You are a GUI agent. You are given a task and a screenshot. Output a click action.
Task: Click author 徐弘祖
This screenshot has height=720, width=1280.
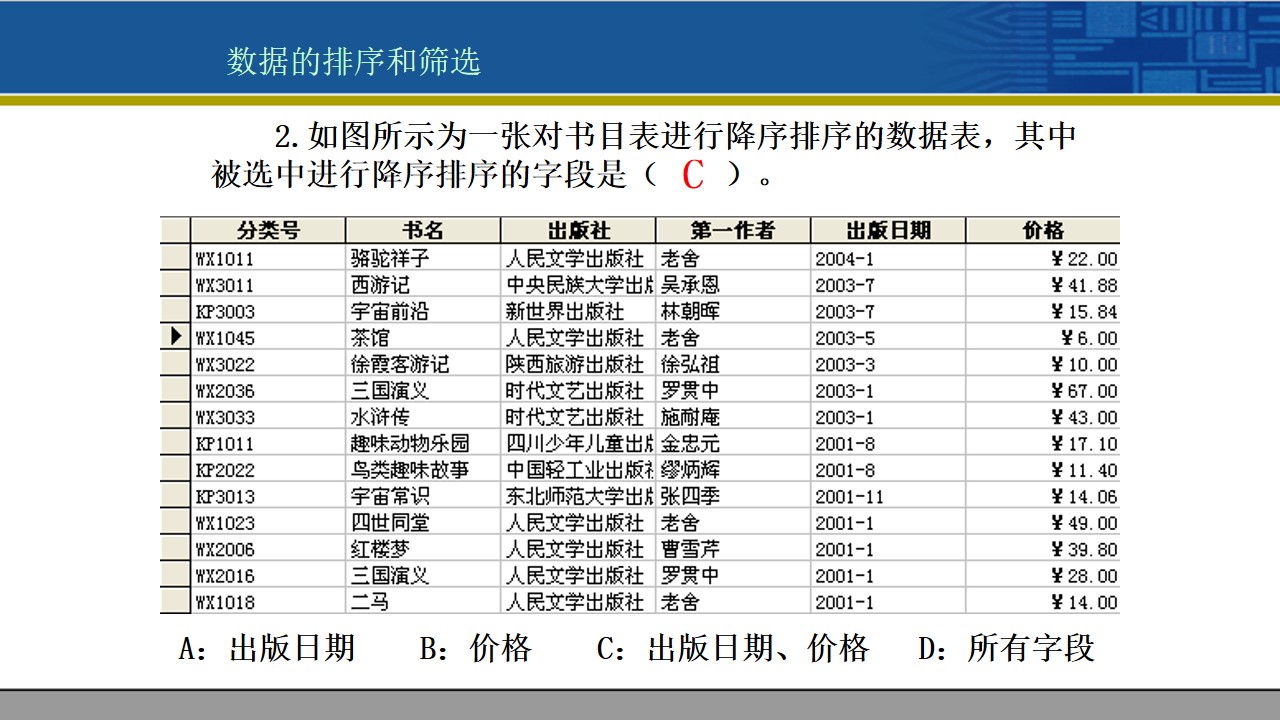(690, 364)
